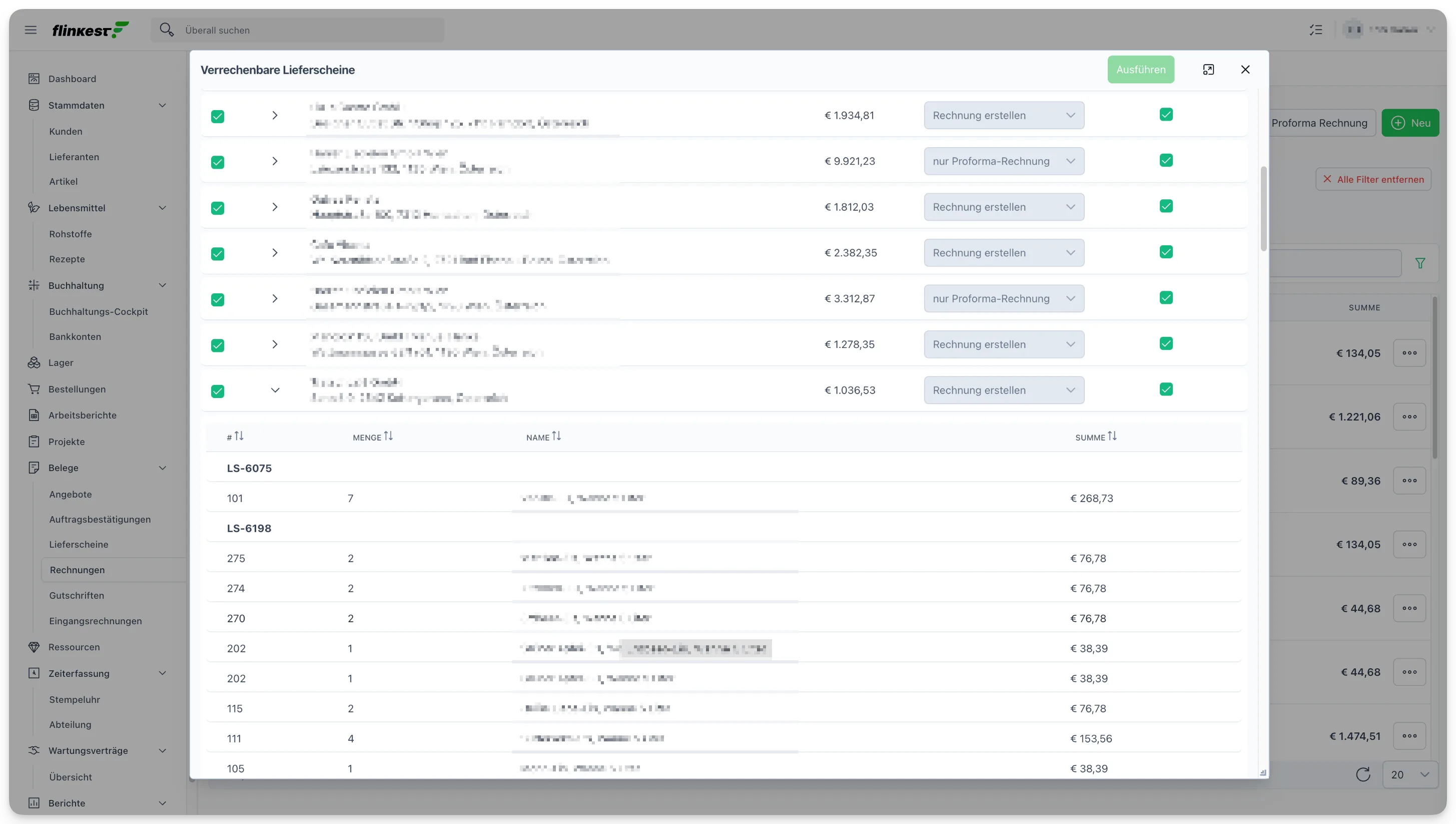1456x824 pixels.
Task: Click the Zeiterfassung clock icon
Action: coord(34,673)
